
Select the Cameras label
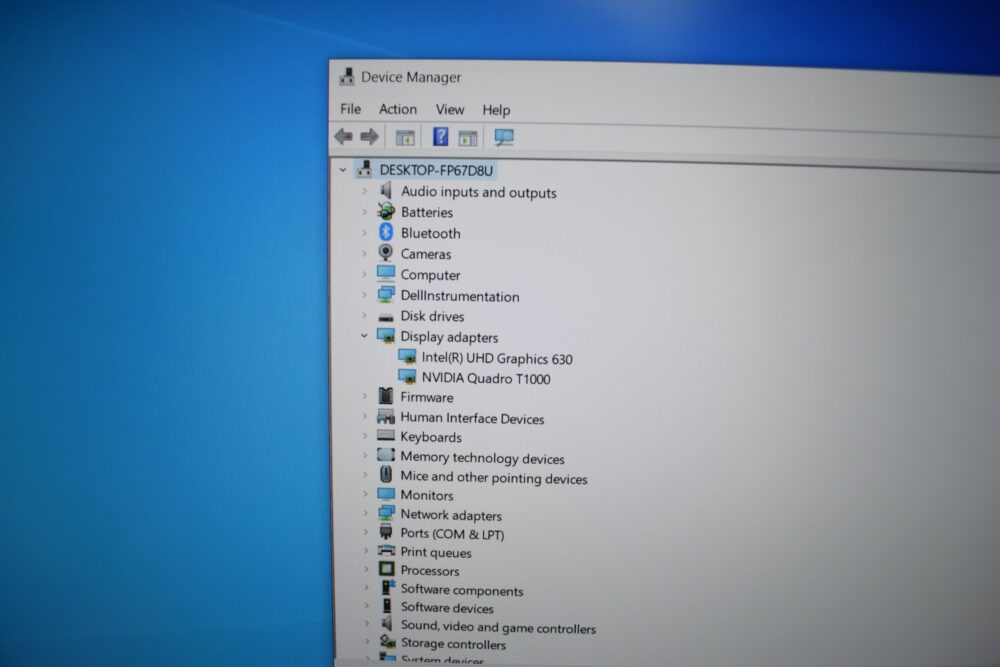pyautogui.click(x=426, y=254)
